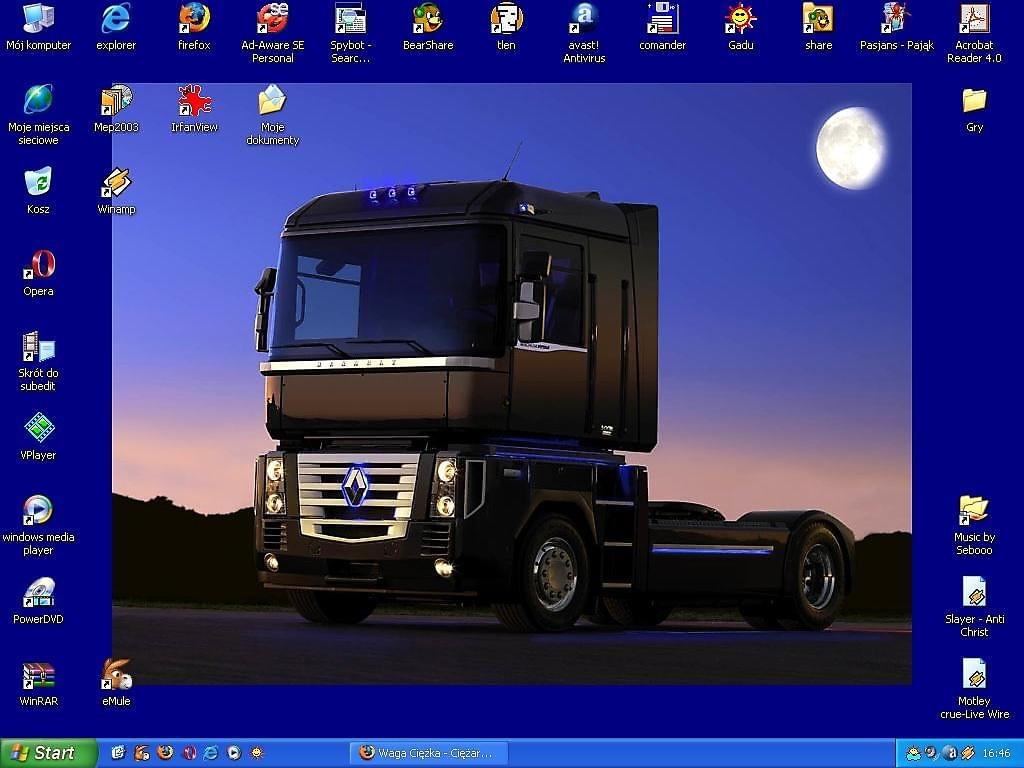Launch Firefox from the Quick Launch bar
Viewport: 1024px width, 768px height.
[x=165, y=753]
